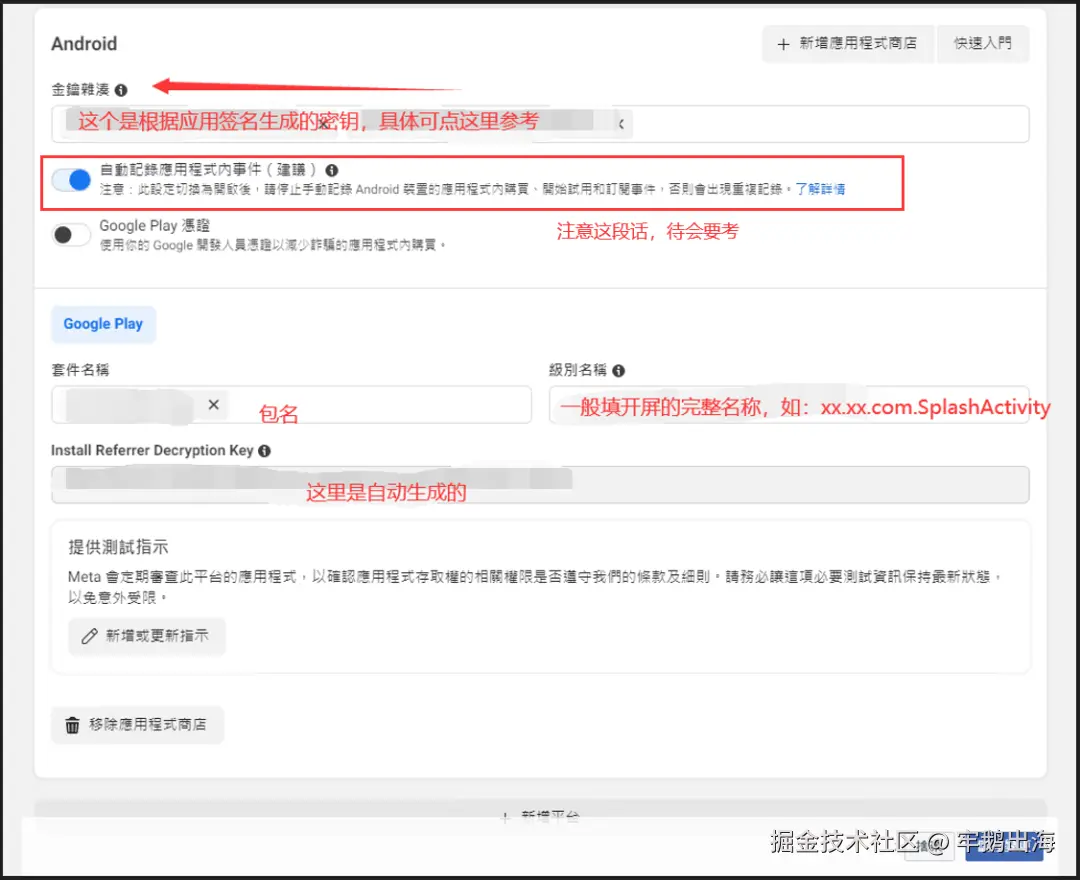
Task: Click the info icon beside 級別名稱
Action: click(618, 370)
